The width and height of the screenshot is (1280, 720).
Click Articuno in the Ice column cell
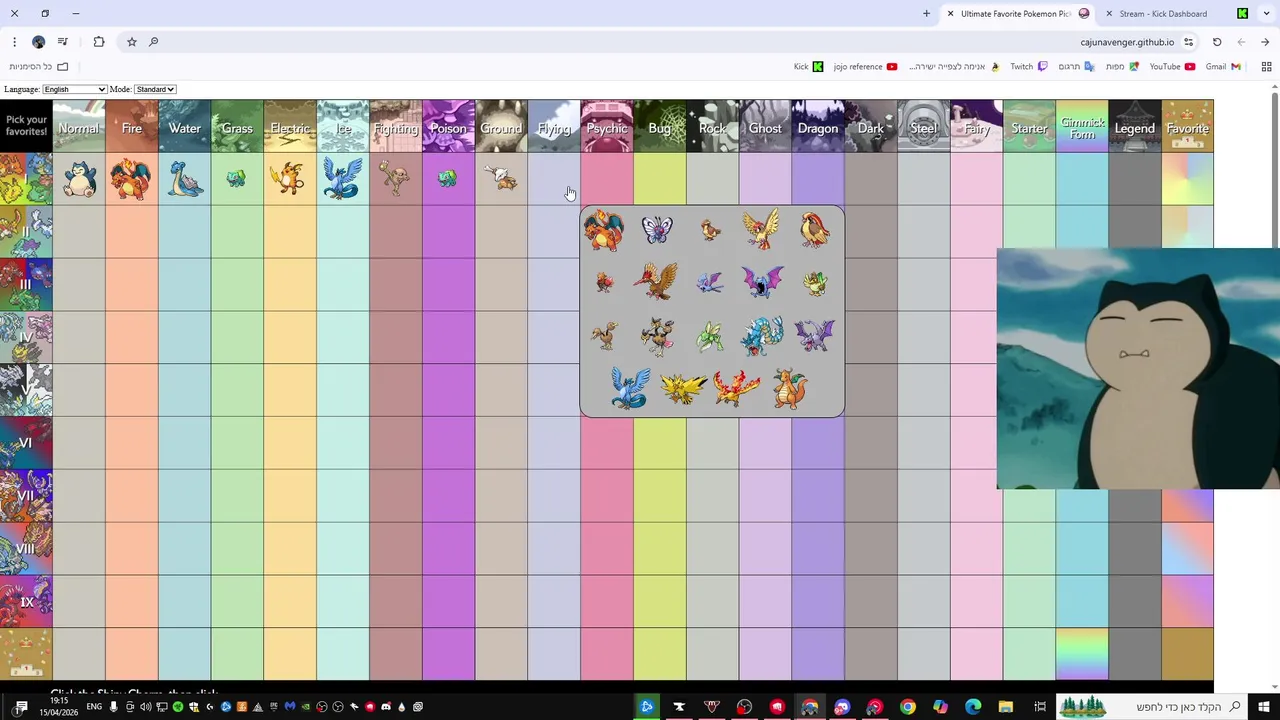(x=343, y=179)
